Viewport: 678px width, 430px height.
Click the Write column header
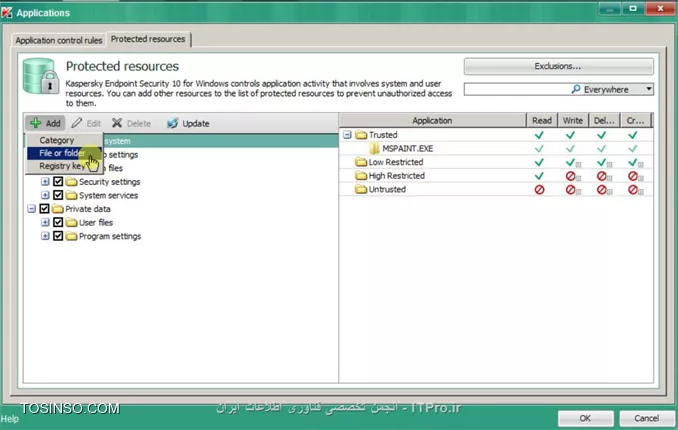(573, 120)
